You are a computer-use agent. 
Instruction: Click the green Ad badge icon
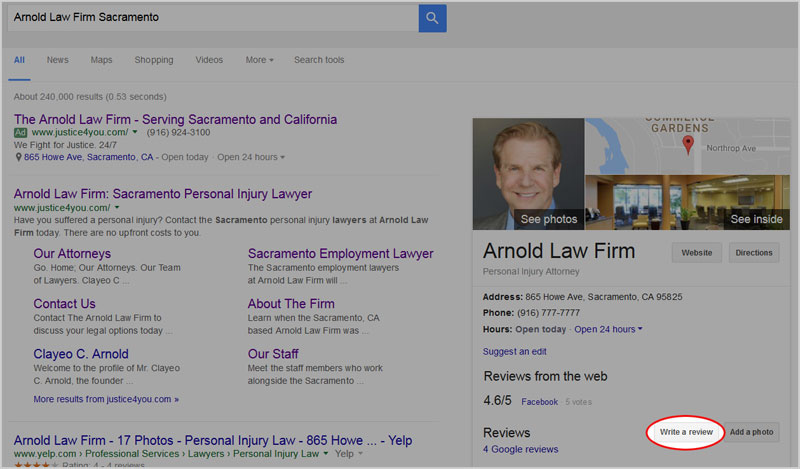point(20,133)
